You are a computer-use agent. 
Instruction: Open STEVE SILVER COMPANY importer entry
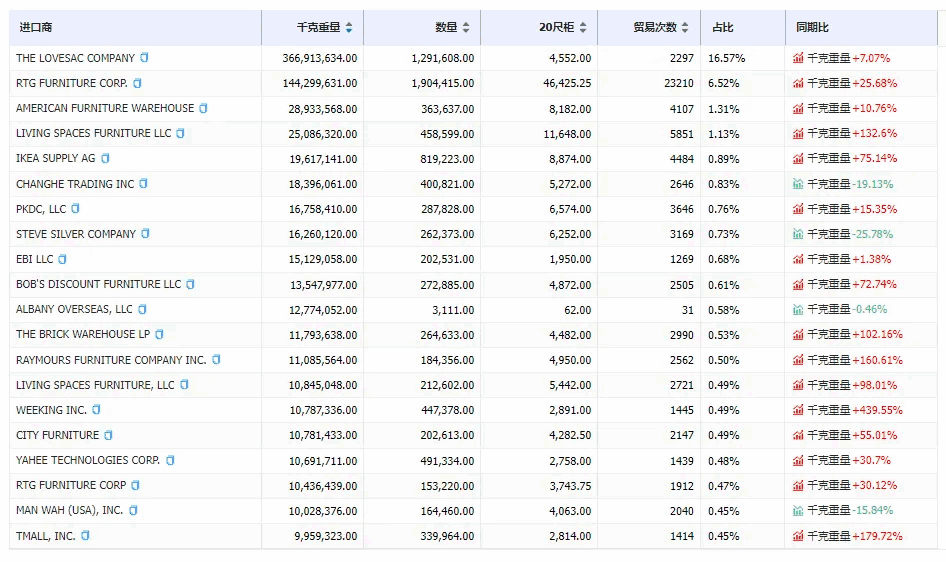tap(76, 234)
